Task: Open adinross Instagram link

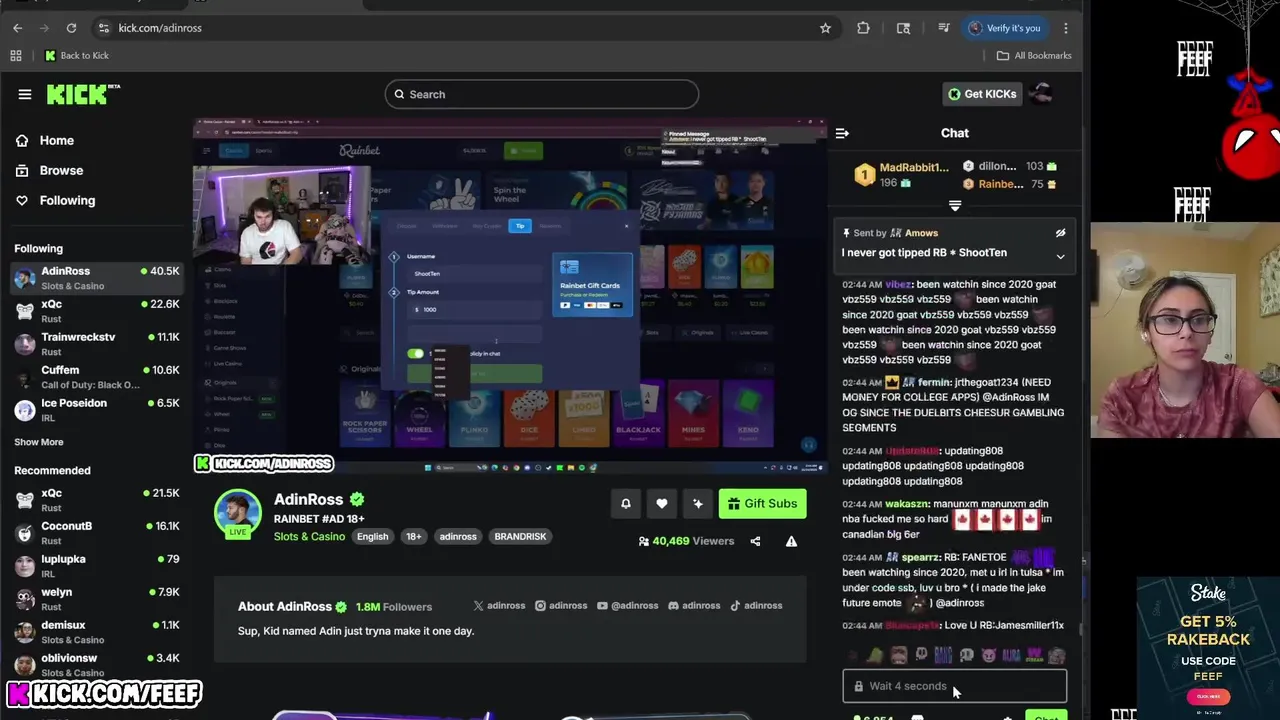Action: pyautogui.click(x=561, y=606)
